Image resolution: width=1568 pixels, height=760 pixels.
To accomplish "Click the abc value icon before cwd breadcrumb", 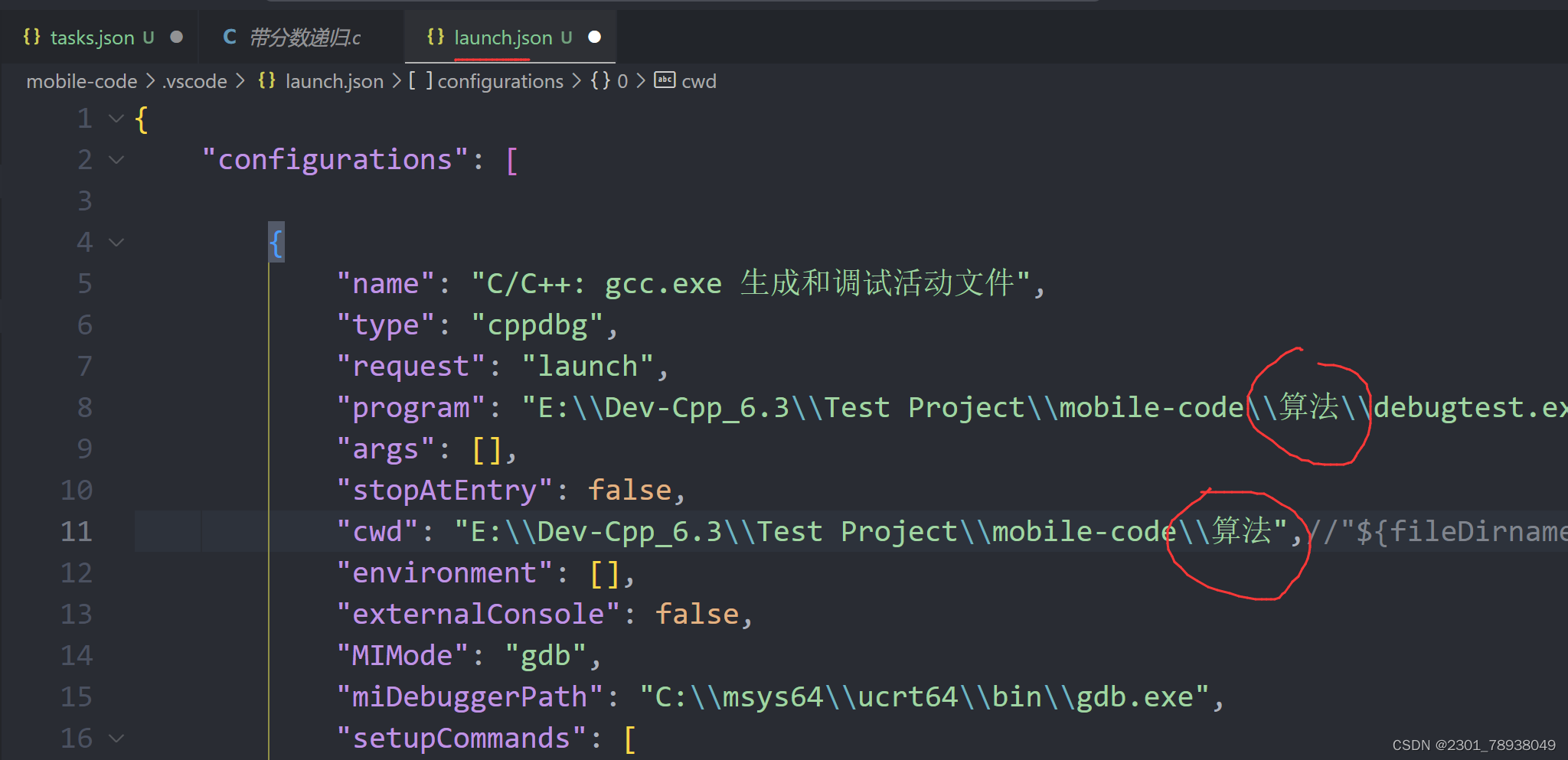I will coord(664,80).
